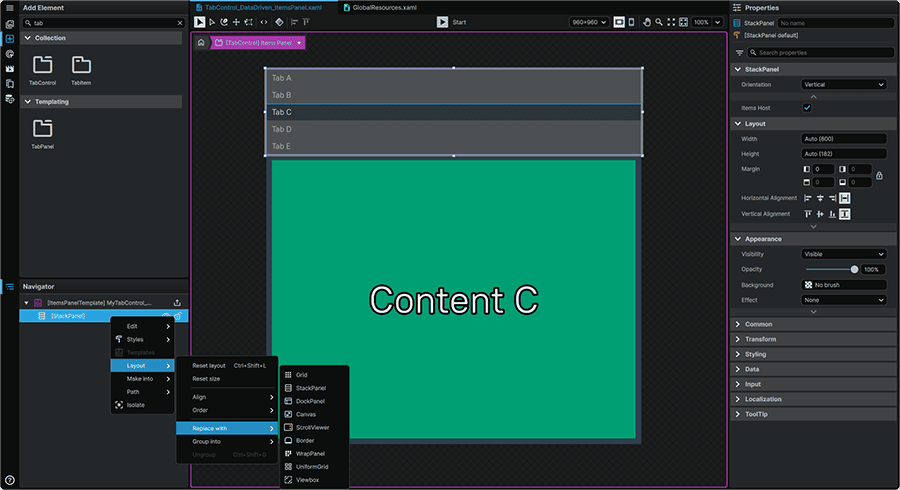Open the hamburger menu at top left

pos(10,7)
